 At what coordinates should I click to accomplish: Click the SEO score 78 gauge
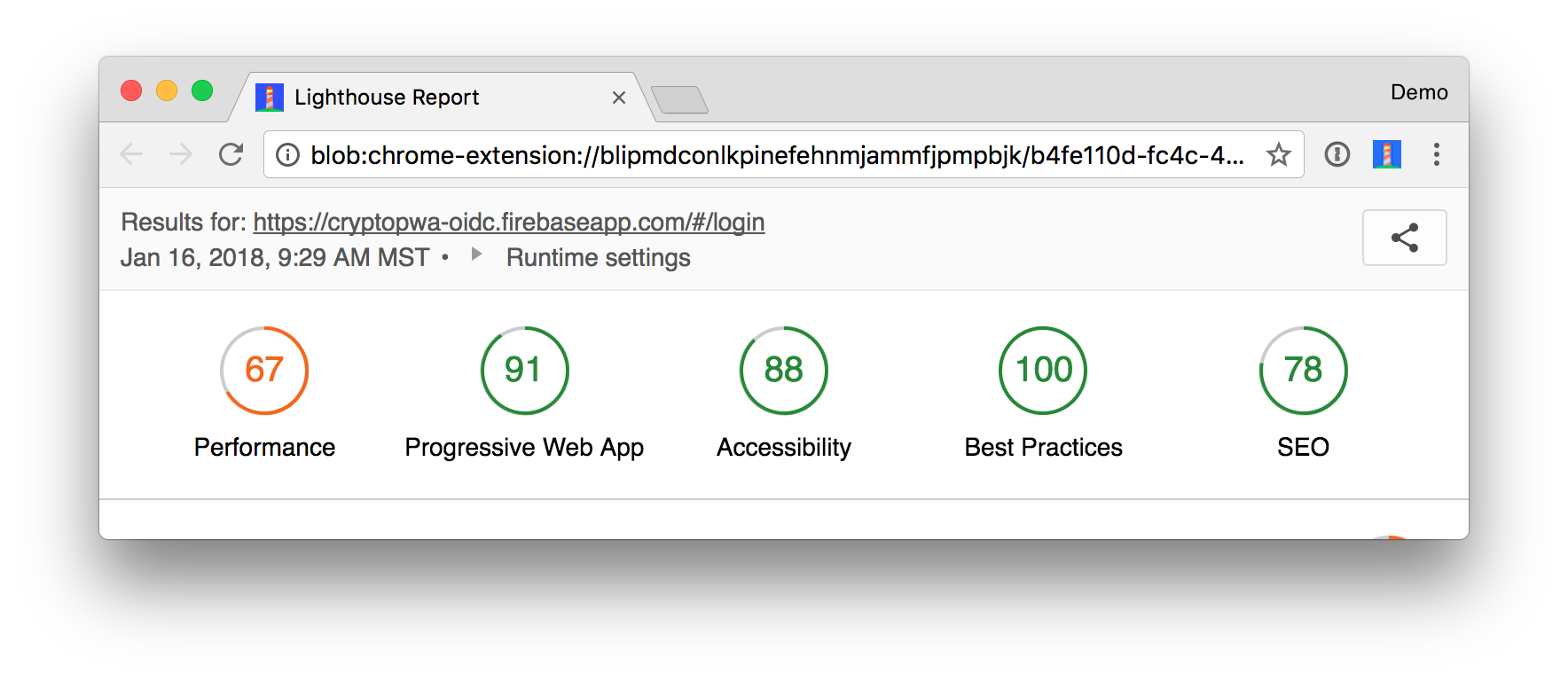(x=1303, y=371)
